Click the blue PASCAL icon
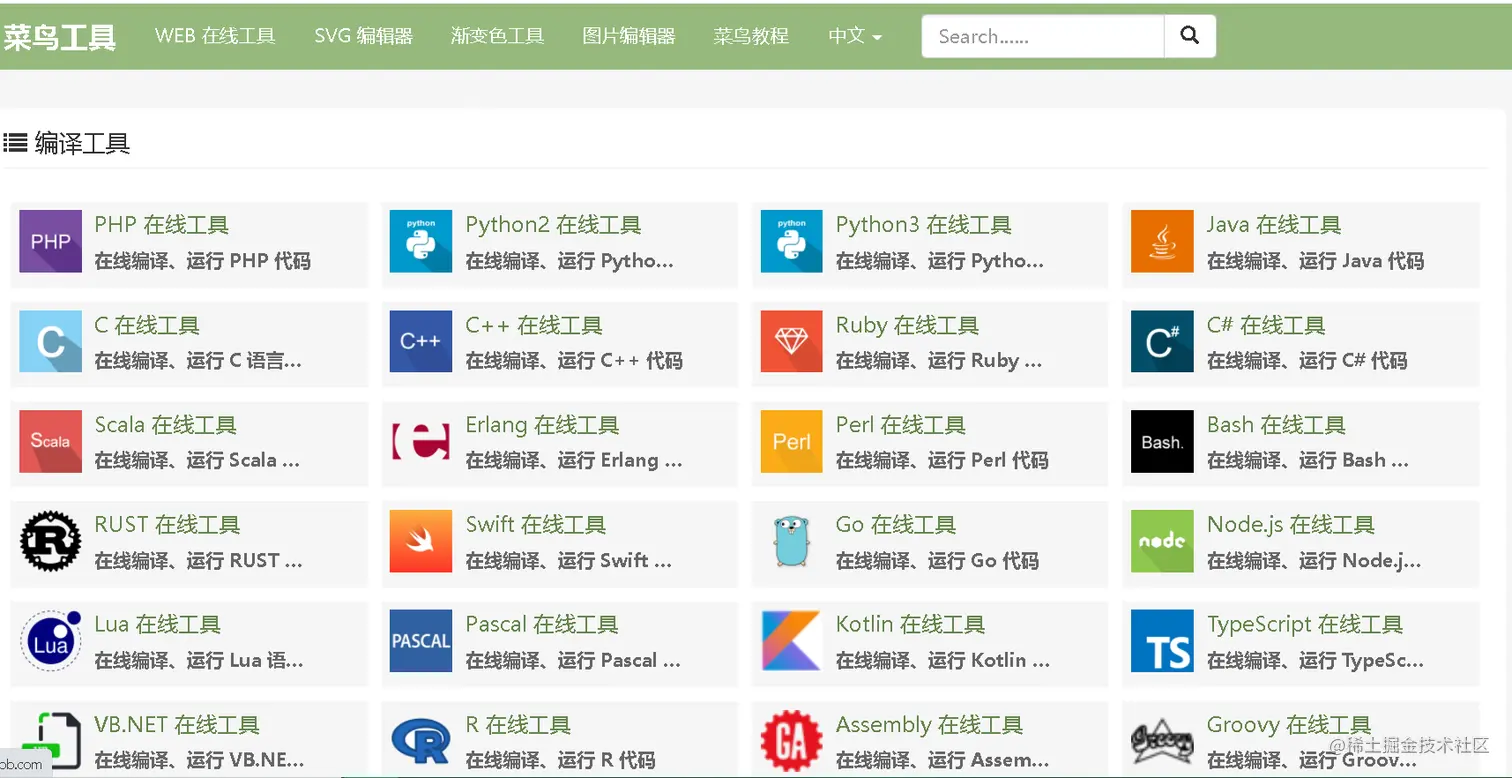The image size is (1512, 778). point(421,641)
